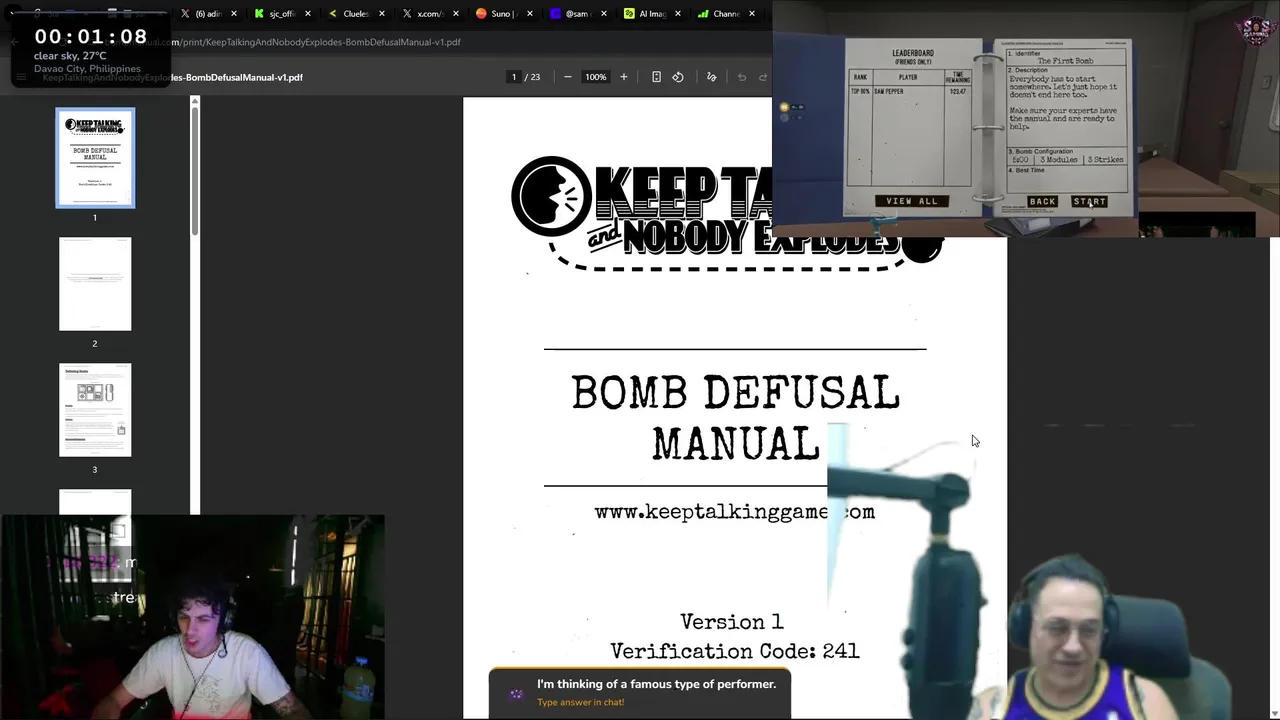The image size is (1280, 720).
Task: Select page 3 thumbnail in sidebar
Action: [x=95, y=410]
